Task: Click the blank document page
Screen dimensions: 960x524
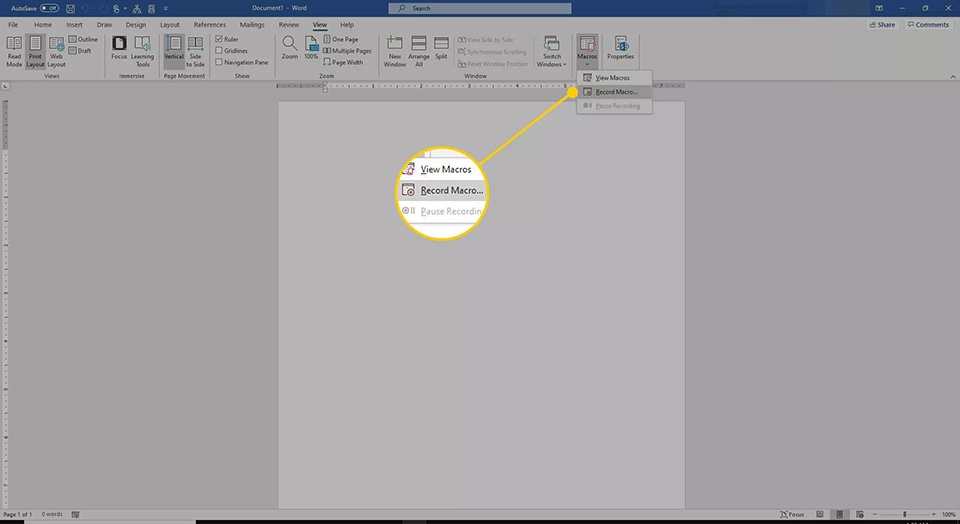Action: [481, 304]
